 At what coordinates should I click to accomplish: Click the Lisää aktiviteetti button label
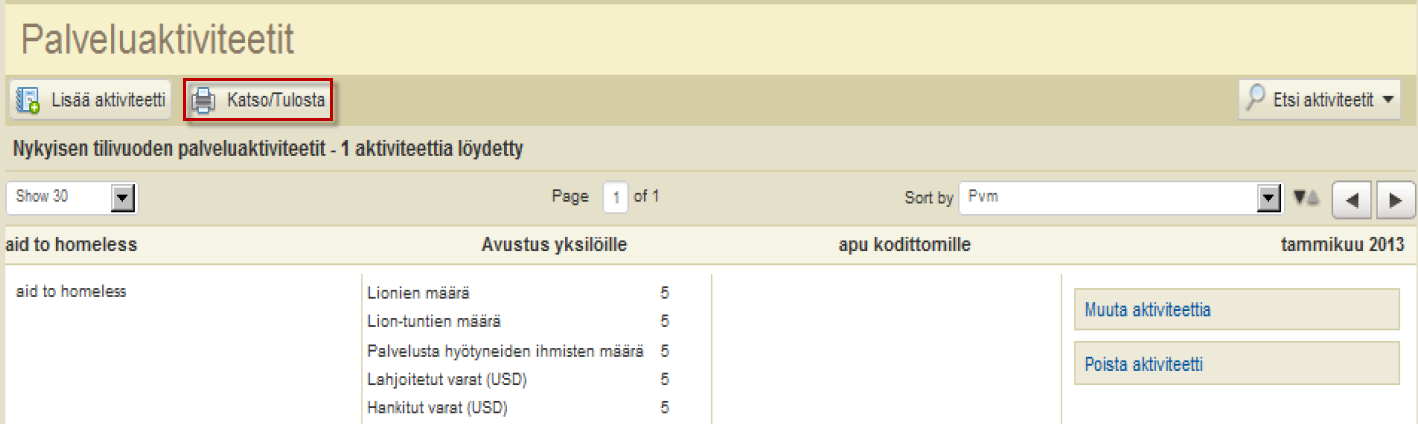pyautogui.click(x=108, y=101)
